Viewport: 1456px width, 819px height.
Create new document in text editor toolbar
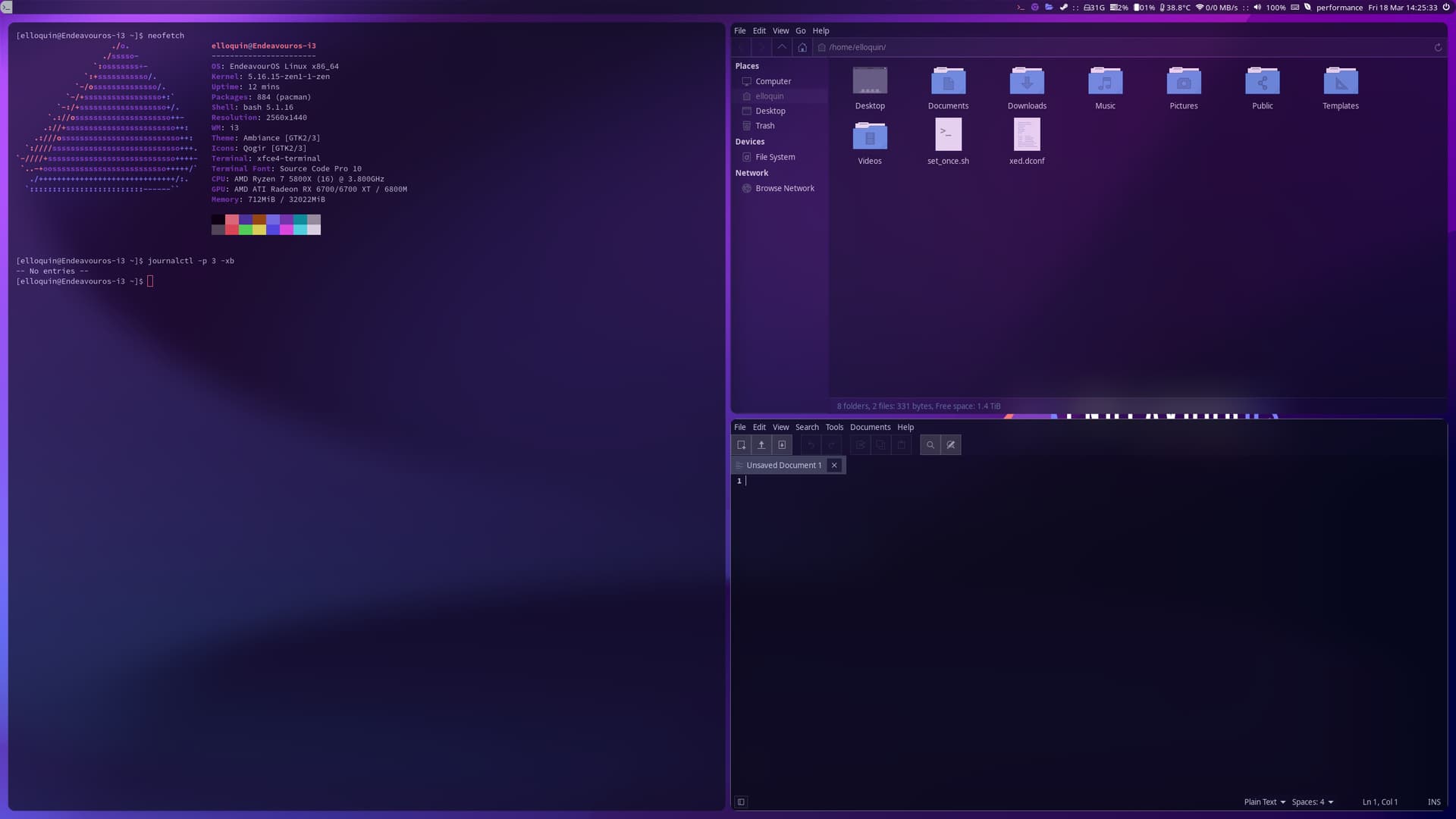(x=742, y=445)
